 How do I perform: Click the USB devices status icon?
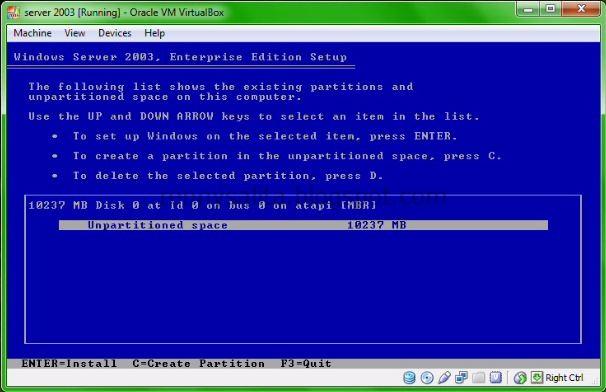[x=444, y=377]
